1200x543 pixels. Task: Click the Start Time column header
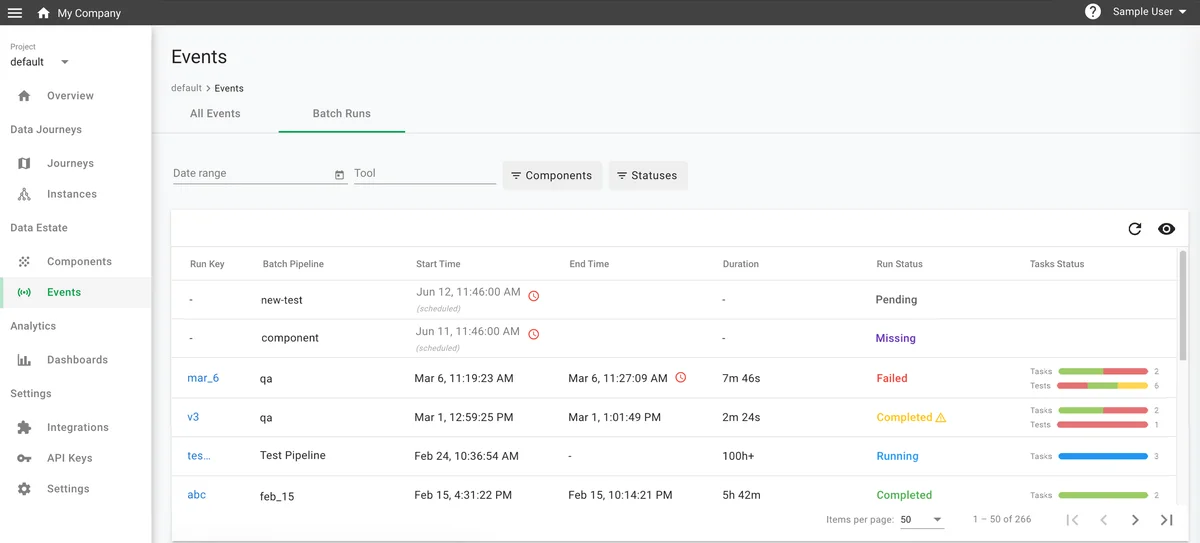pos(438,264)
